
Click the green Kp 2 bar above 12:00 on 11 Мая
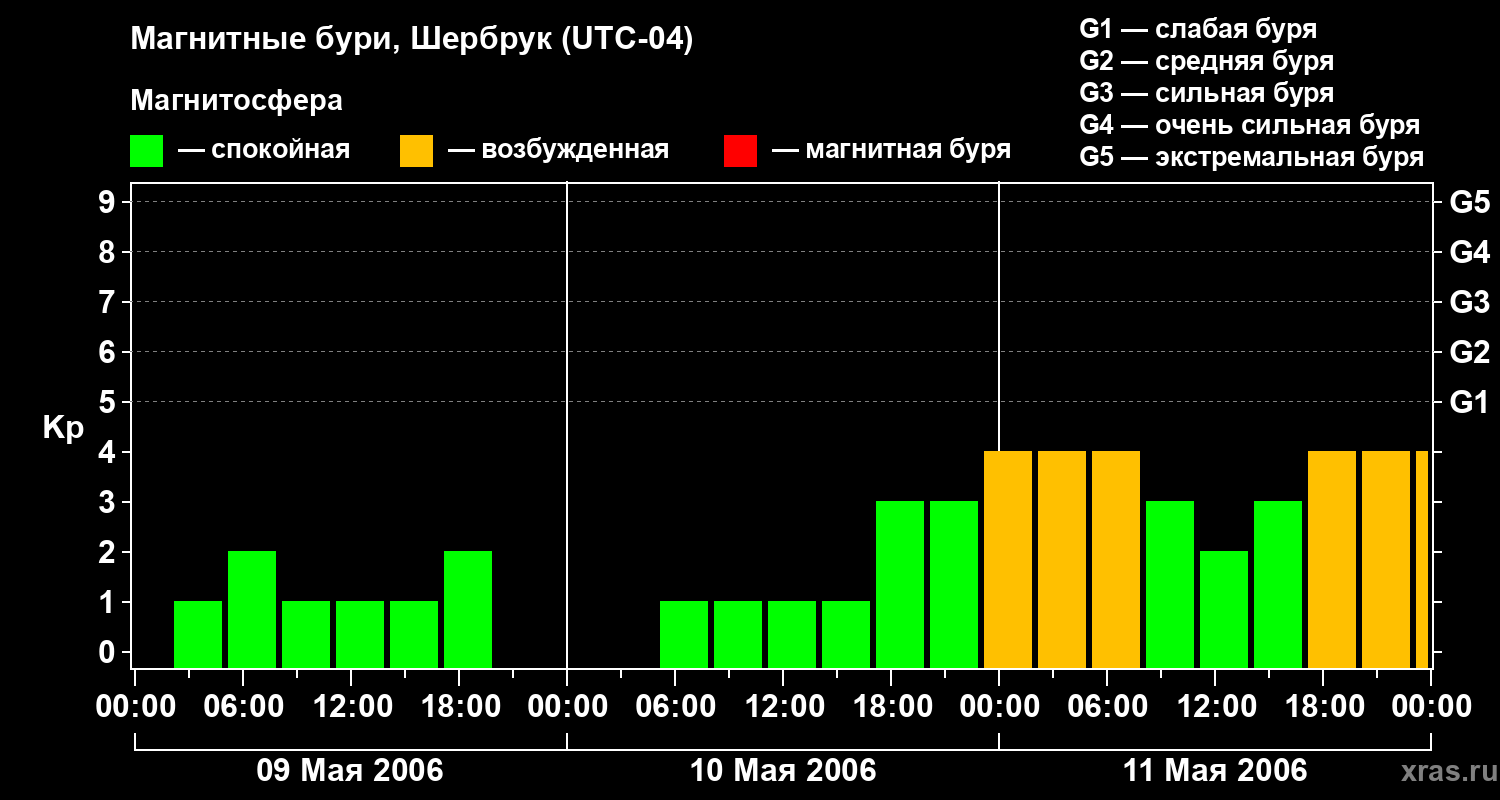(1224, 609)
